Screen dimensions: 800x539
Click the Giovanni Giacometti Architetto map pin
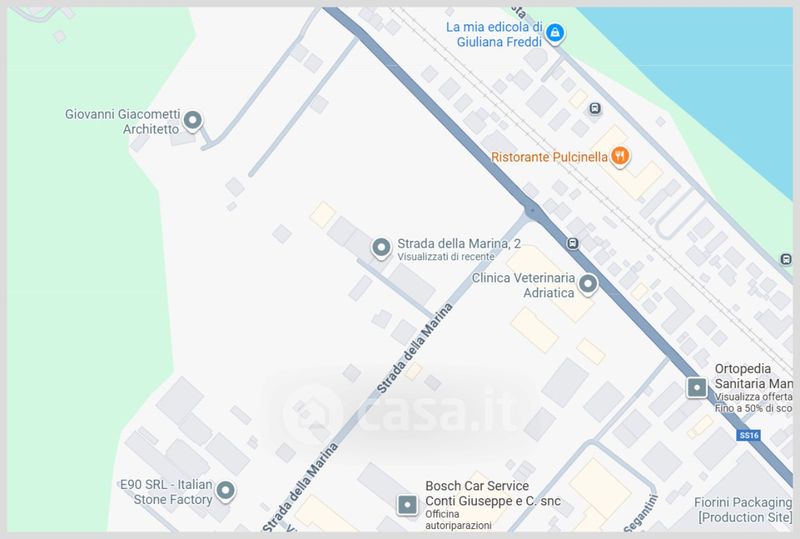[x=192, y=121]
